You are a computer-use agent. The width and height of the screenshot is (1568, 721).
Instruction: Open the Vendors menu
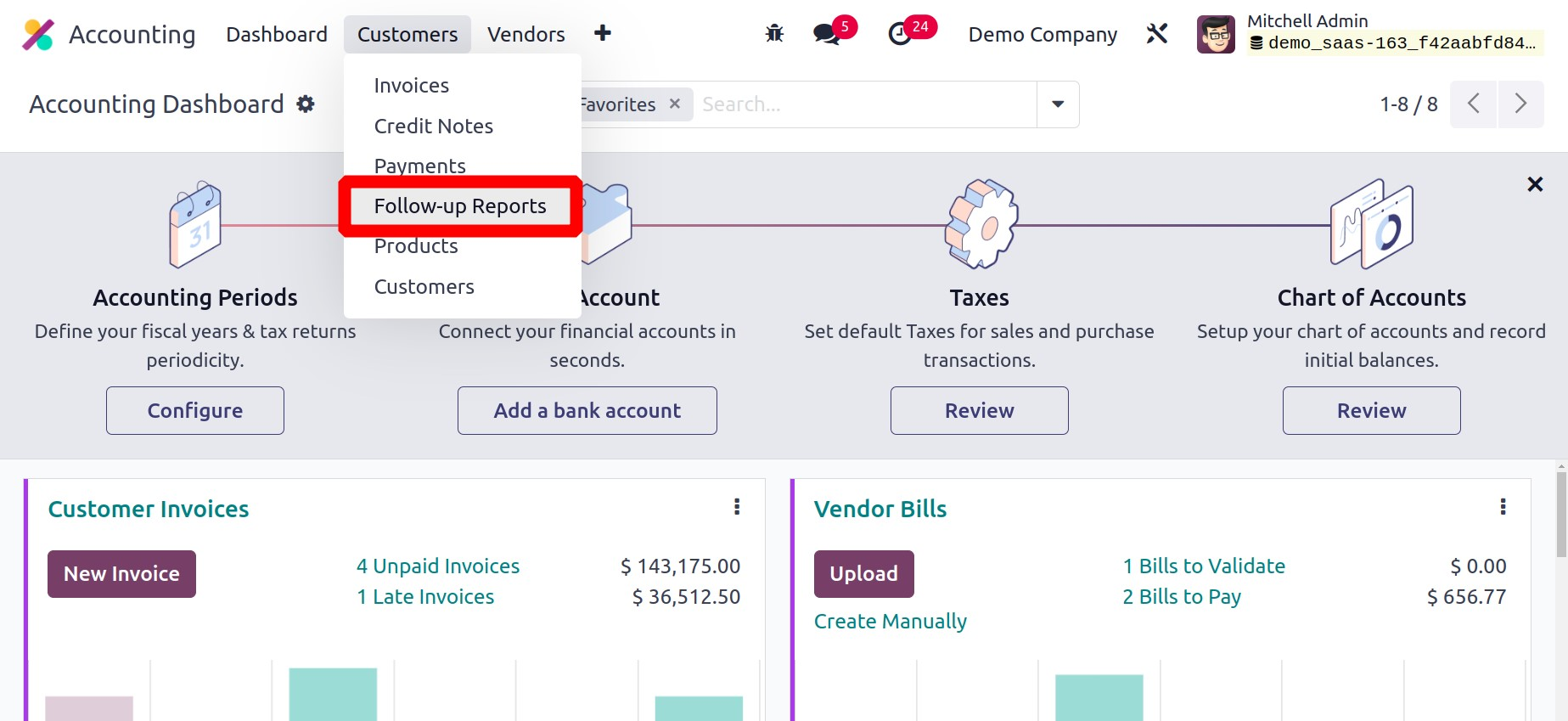(x=525, y=35)
